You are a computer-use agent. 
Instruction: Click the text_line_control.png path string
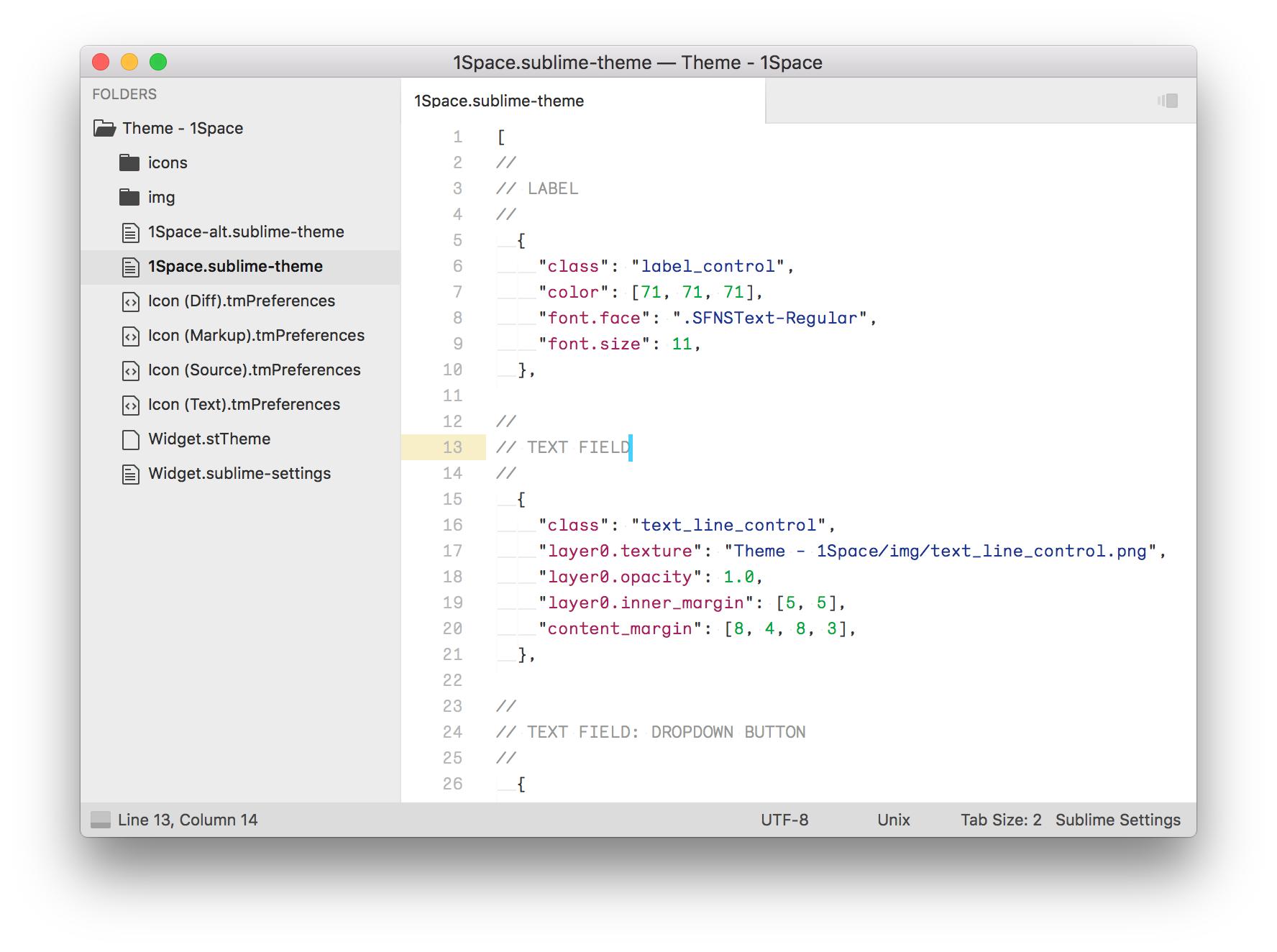point(940,551)
